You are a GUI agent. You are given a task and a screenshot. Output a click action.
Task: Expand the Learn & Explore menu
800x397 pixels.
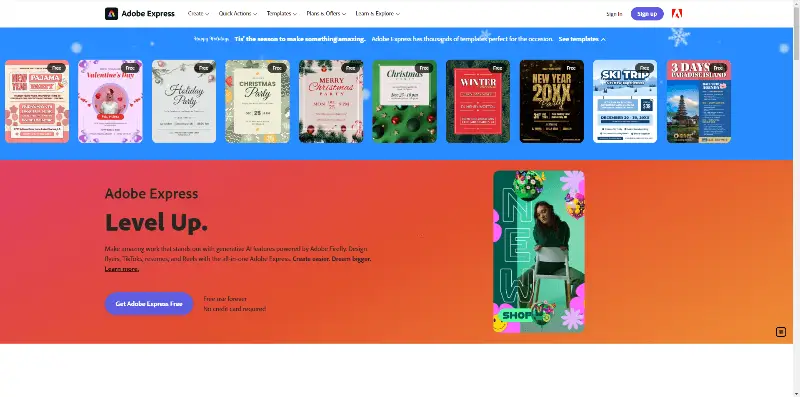(378, 14)
